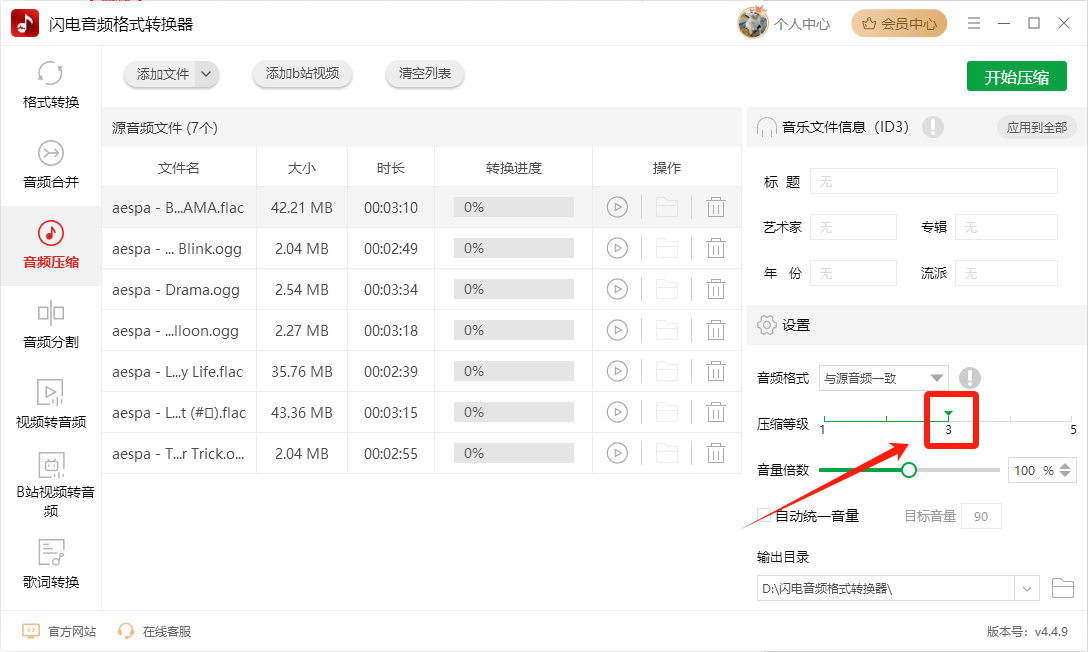
Task: Open the 音频格式 combo box
Action: [x=883, y=378]
